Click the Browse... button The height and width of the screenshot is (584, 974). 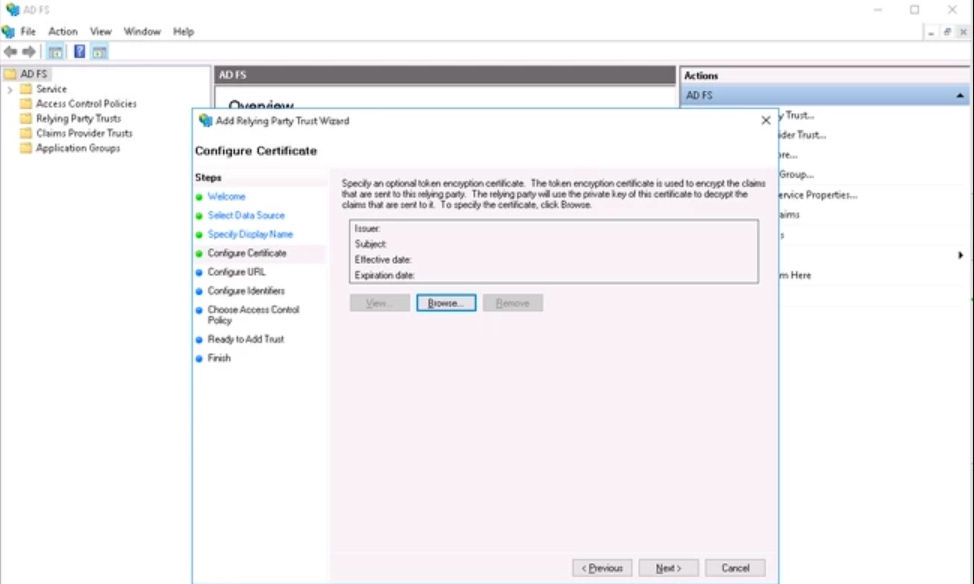[446, 303]
